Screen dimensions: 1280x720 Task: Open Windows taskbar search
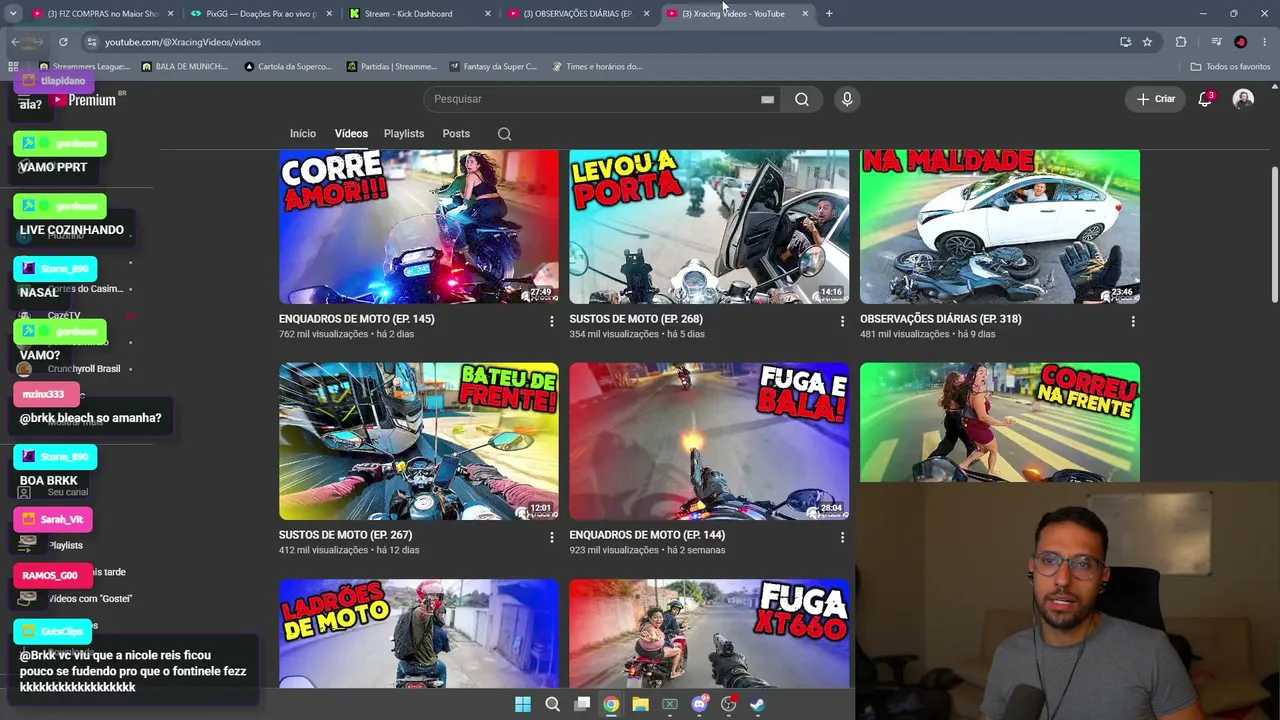552,704
